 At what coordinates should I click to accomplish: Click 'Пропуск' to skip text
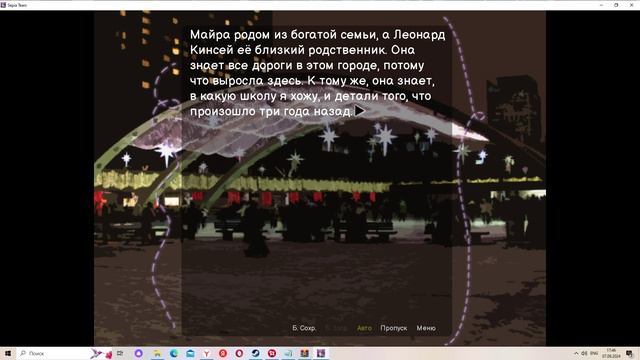(393, 328)
